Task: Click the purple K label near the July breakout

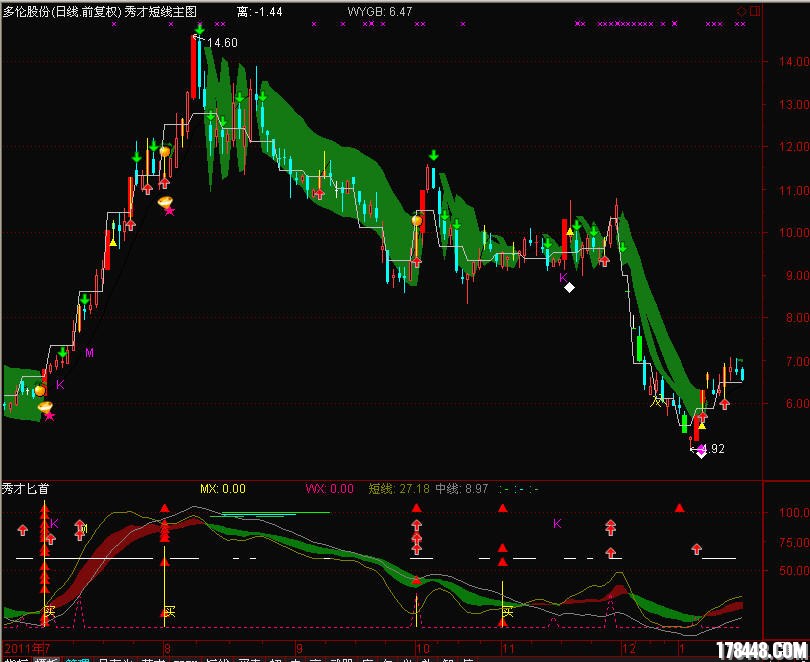Action: coord(60,385)
